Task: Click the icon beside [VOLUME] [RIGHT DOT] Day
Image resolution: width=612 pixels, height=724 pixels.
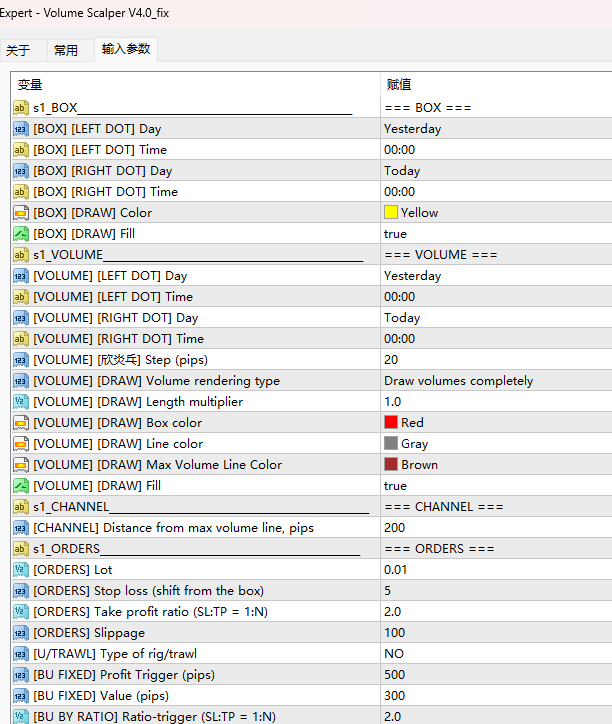Action: tap(21, 318)
